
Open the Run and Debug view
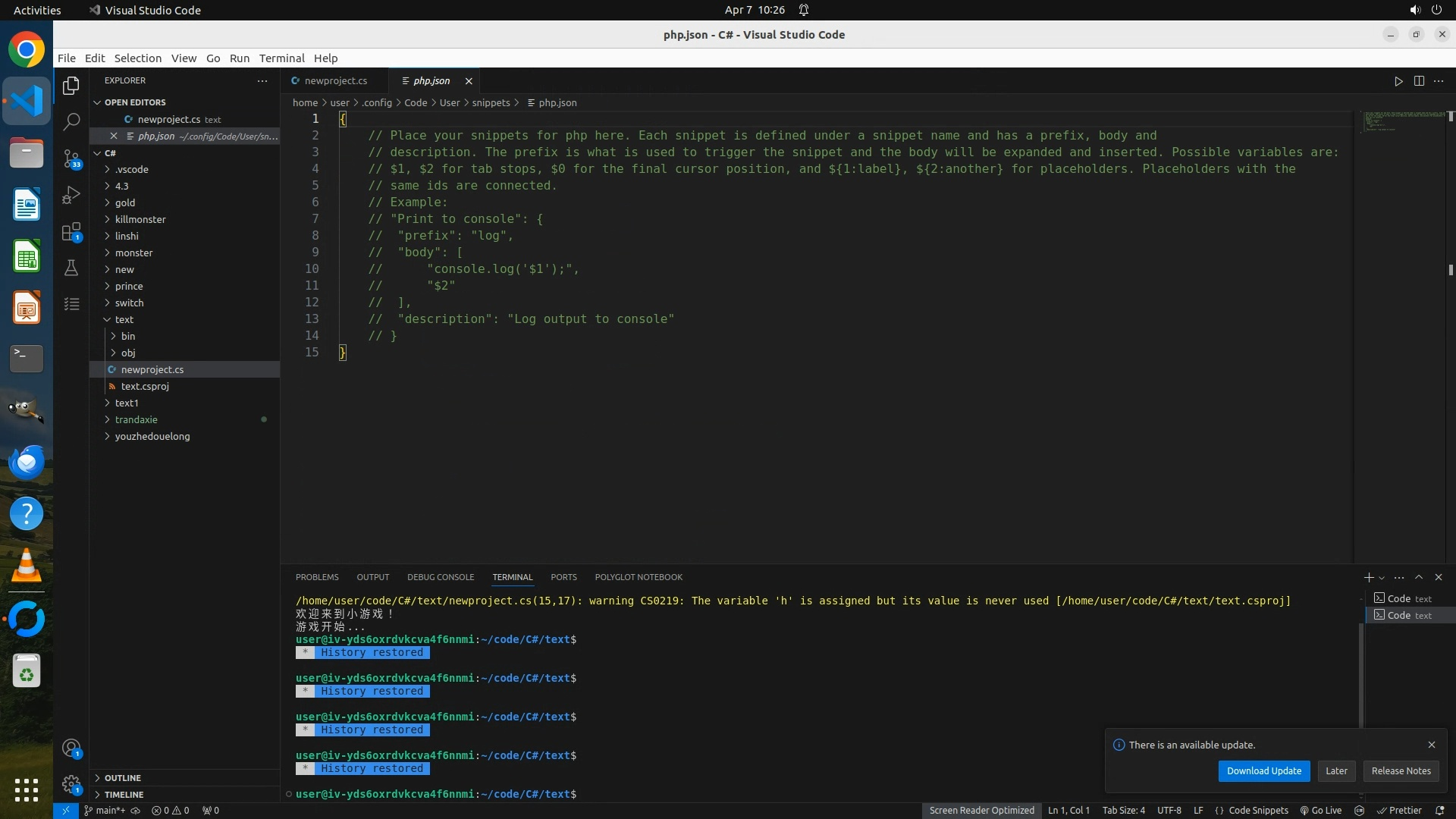(71, 195)
